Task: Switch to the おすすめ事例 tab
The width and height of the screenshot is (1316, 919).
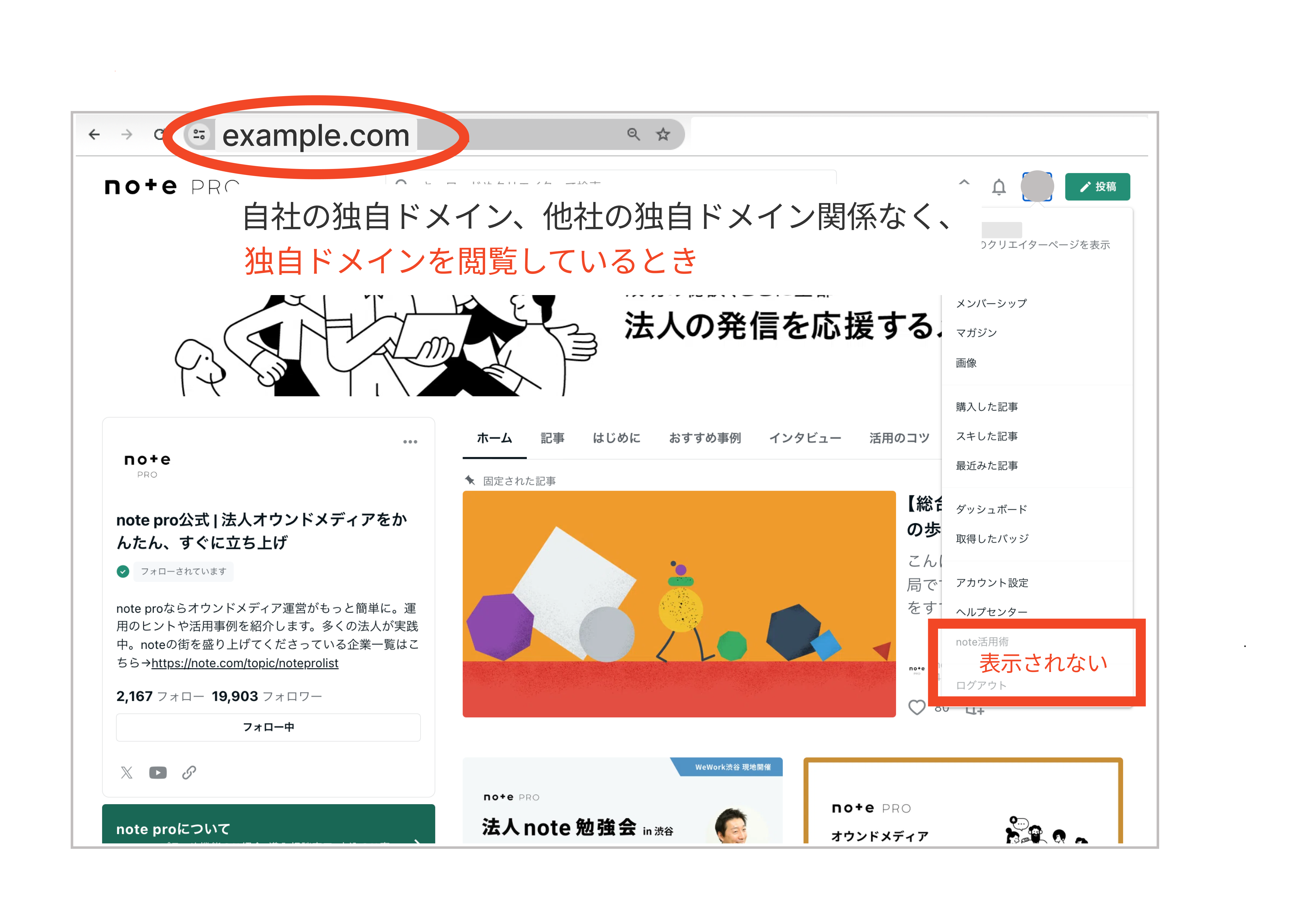Action: (x=705, y=438)
